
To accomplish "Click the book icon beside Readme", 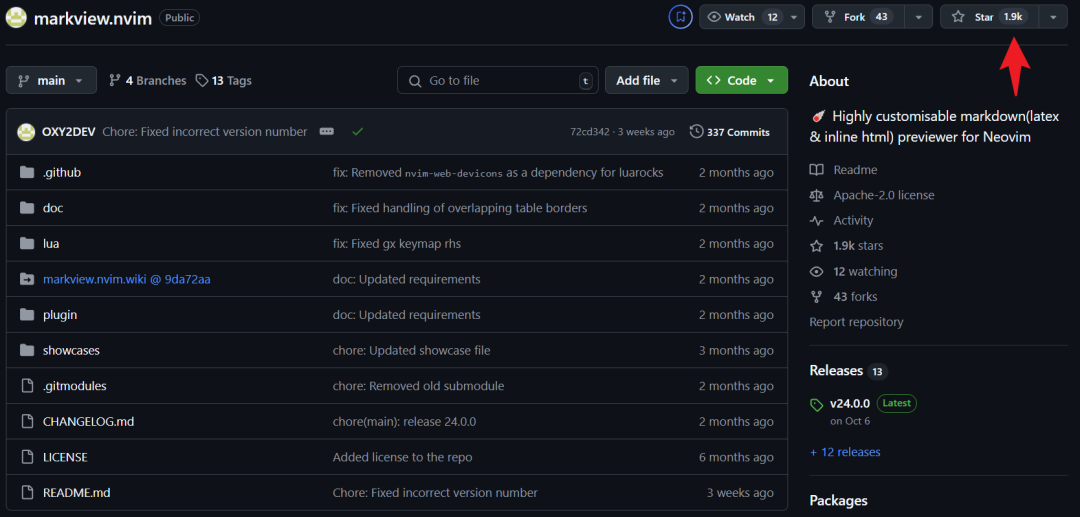I will pyautogui.click(x=816, y=170).
